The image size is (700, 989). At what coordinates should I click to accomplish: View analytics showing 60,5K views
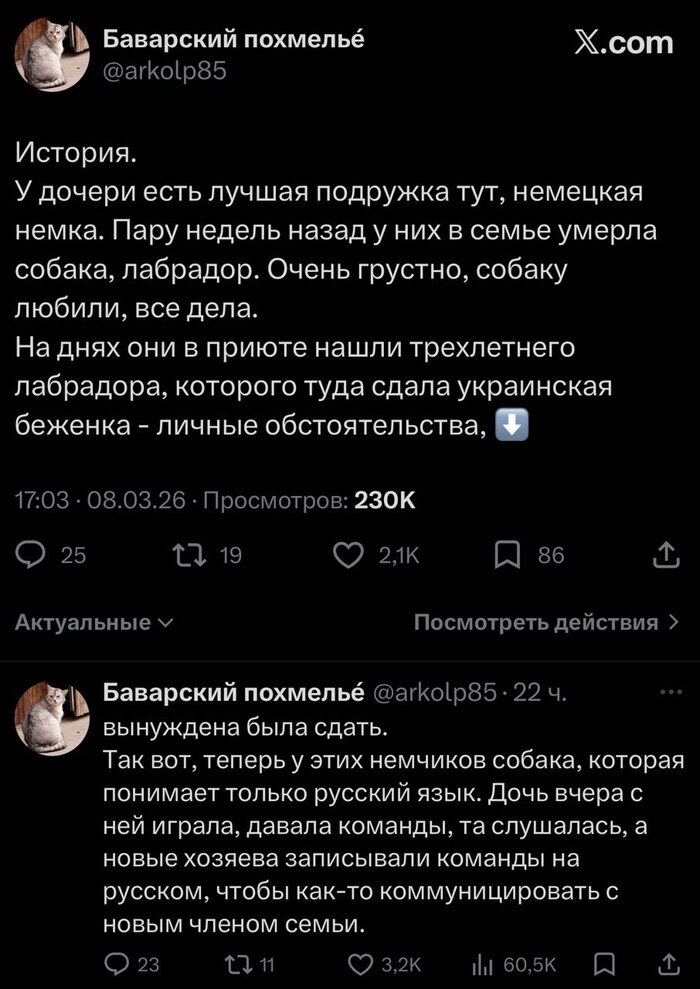point(482,963)
